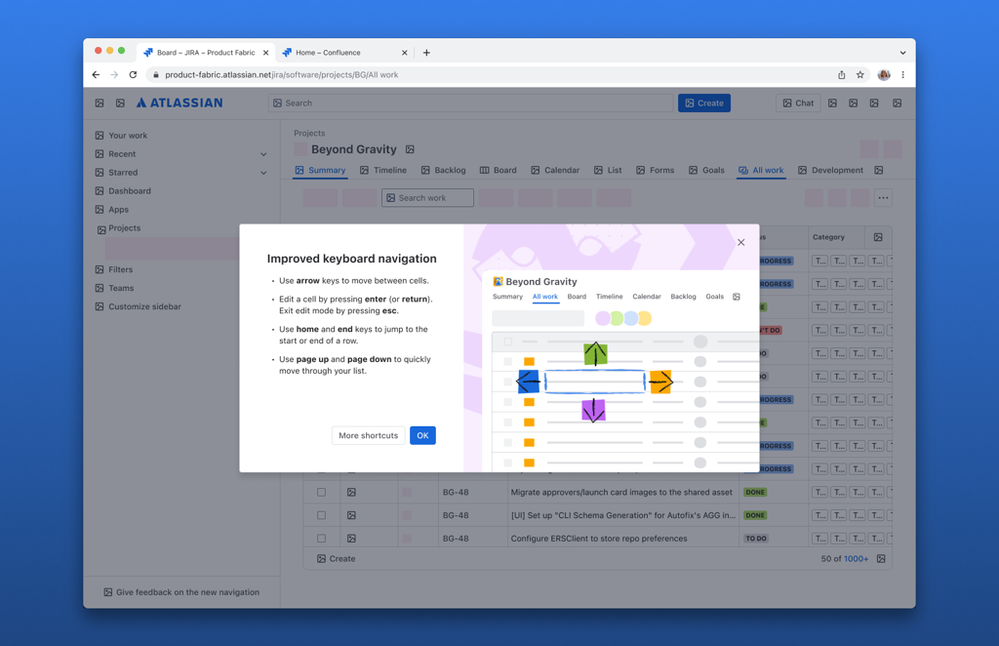Image resolution: width=999 pixels, height=646 pixels.
Task: Open Apps from the sidebar
Action: pos(112,209)
